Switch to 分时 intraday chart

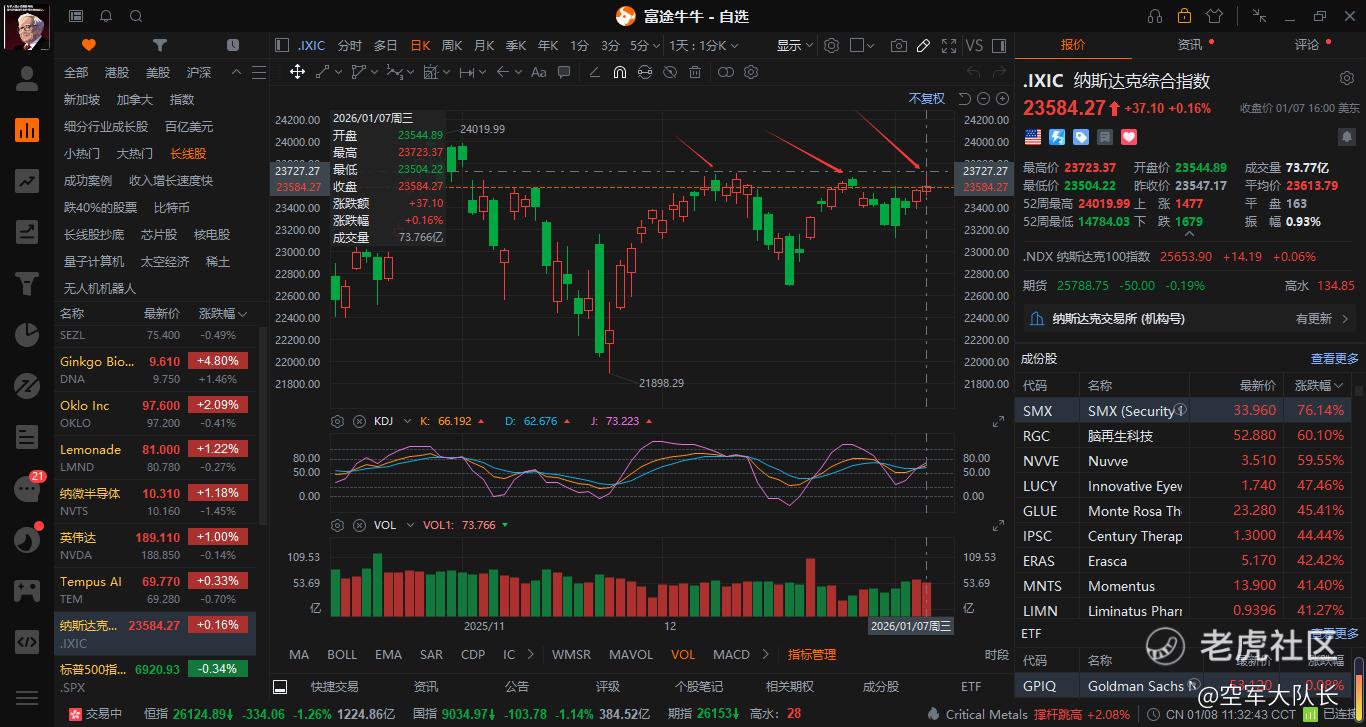349,46
